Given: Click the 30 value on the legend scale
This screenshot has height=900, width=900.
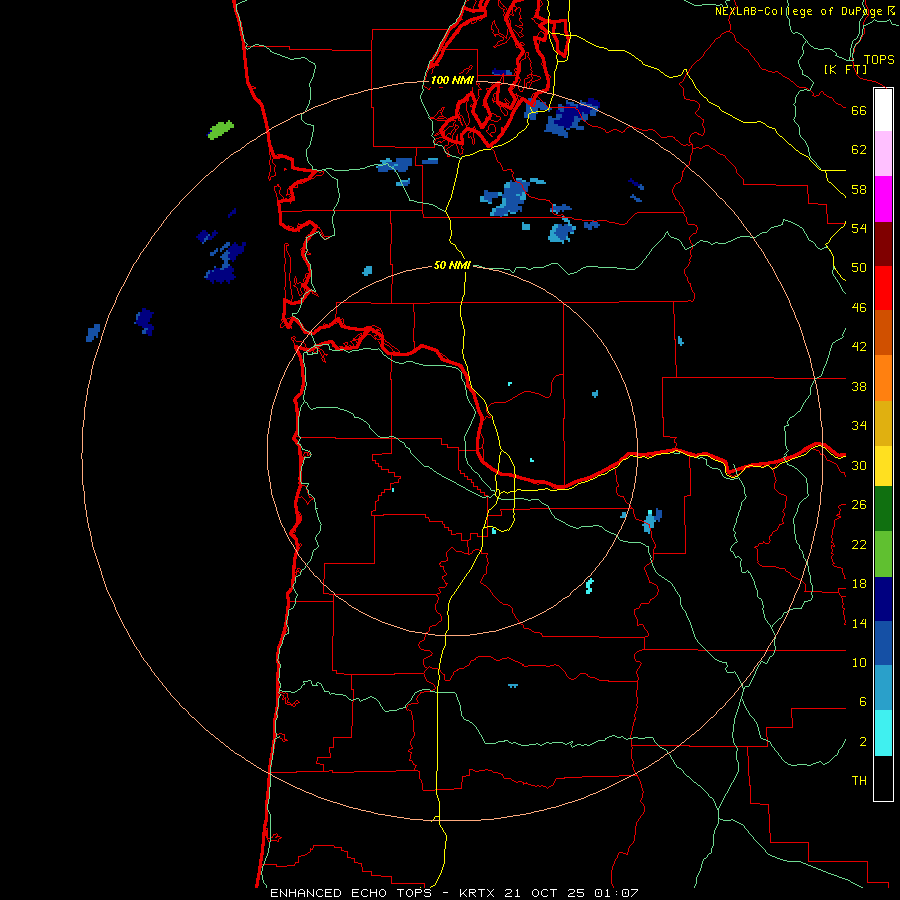Looking at the screenshot, I should point(859,465).
